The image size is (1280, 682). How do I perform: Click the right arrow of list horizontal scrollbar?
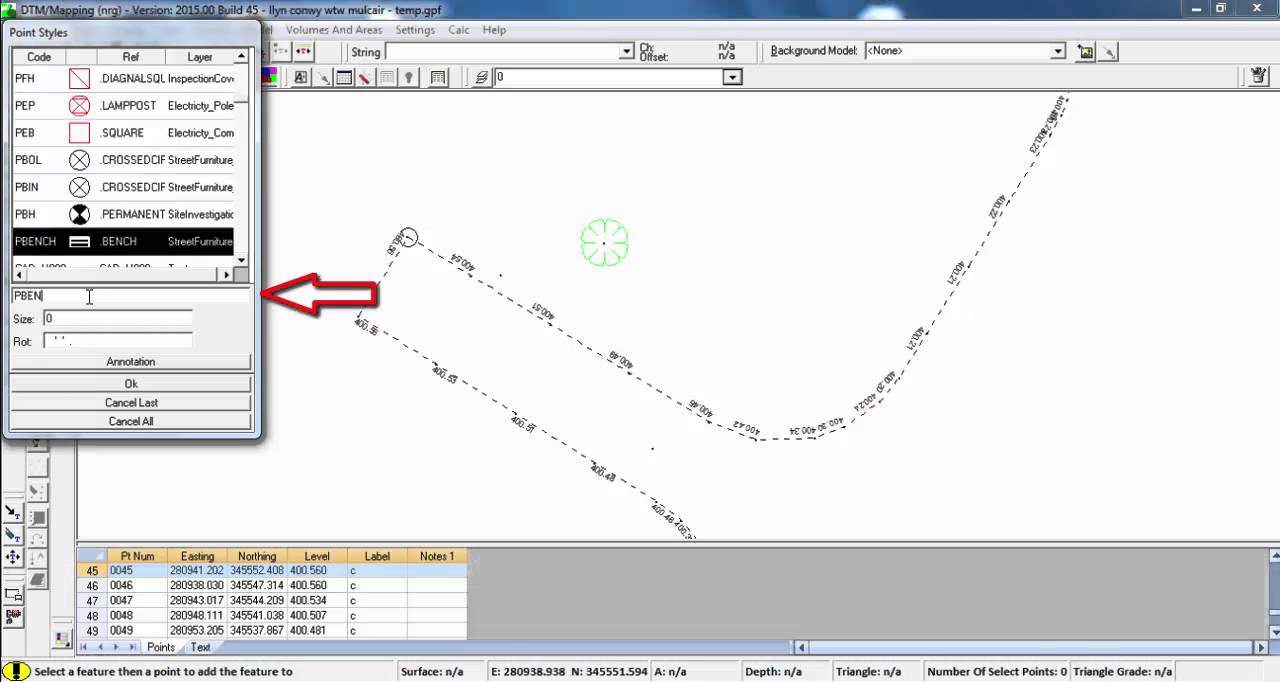[x=227, y=274]
